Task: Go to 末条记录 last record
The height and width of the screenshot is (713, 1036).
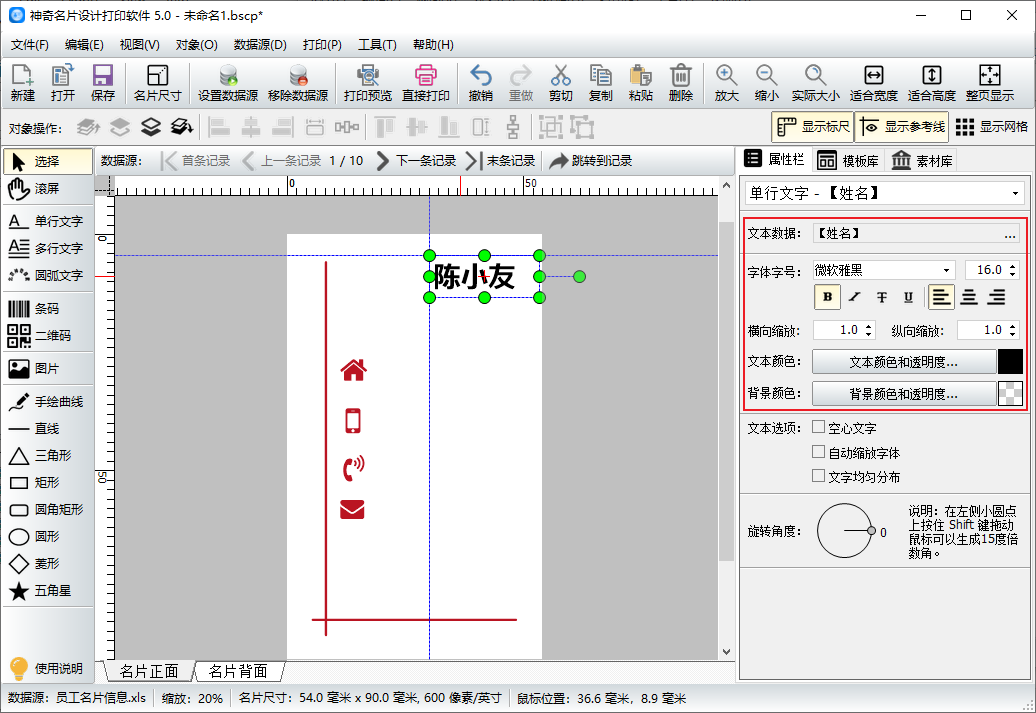Action: [x=501, y=161]
